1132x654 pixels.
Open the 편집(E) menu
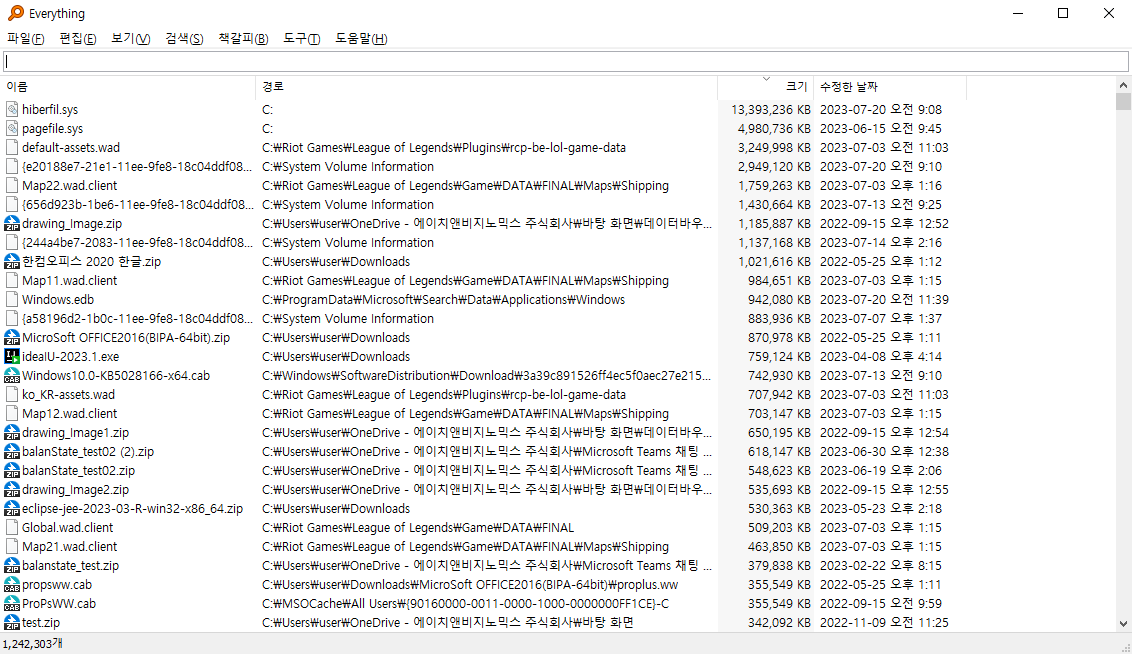(x=77, y=38)
